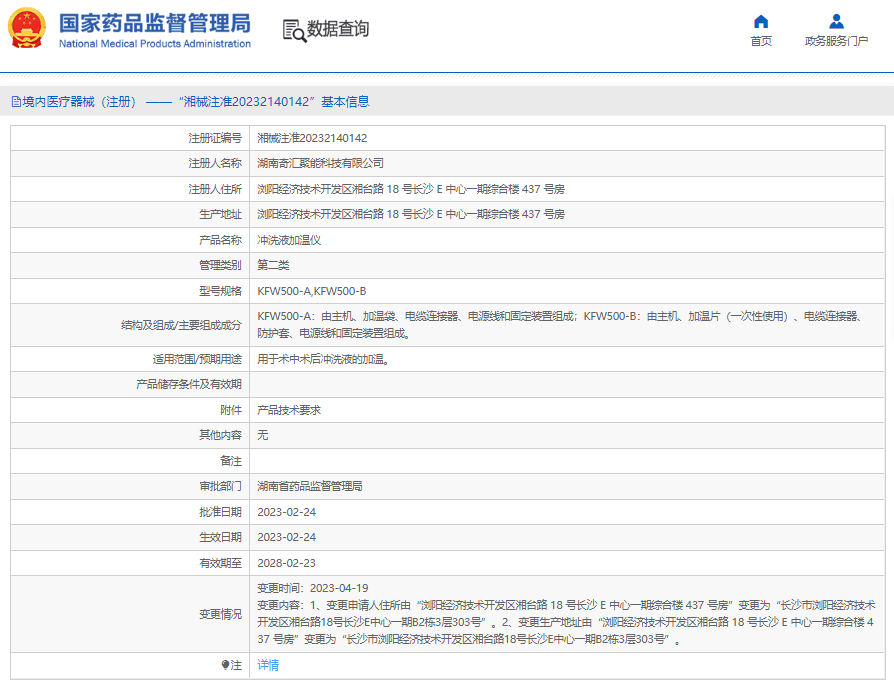Open the 详情 link in the bottom row
The width and height of the screenshot is (894, 689).
click(268, 665)
